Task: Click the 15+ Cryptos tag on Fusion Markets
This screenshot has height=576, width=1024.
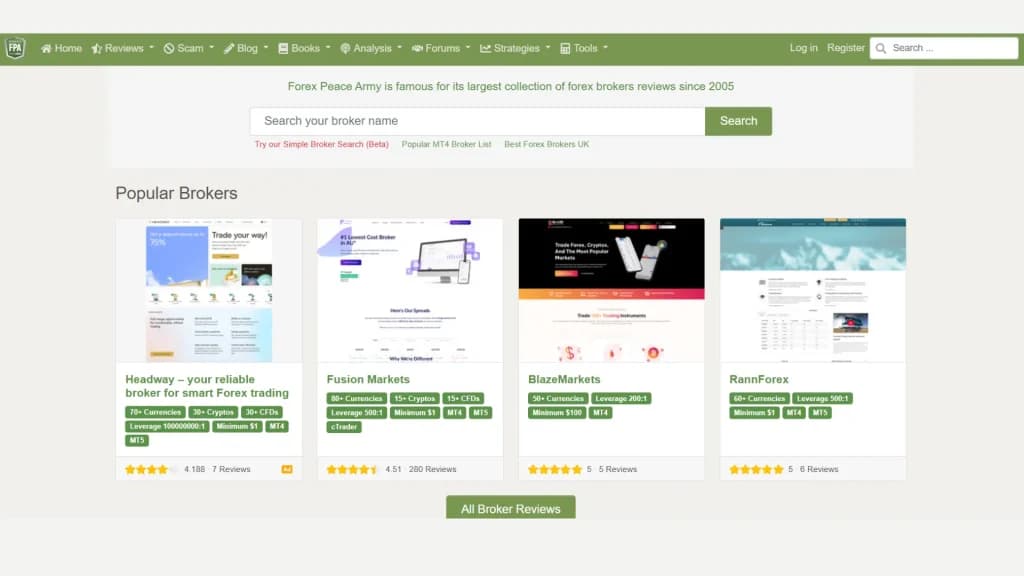Action: tap(415, 398)
